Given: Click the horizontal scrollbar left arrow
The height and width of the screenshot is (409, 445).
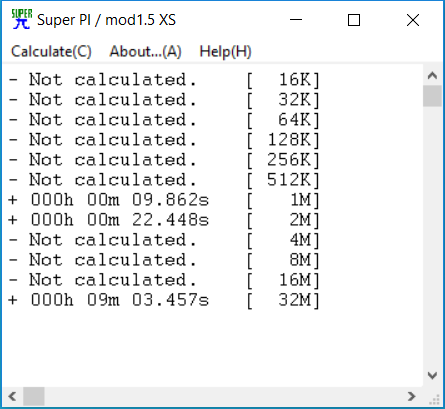Looking at the screenshot, I should tap(12, 396).
